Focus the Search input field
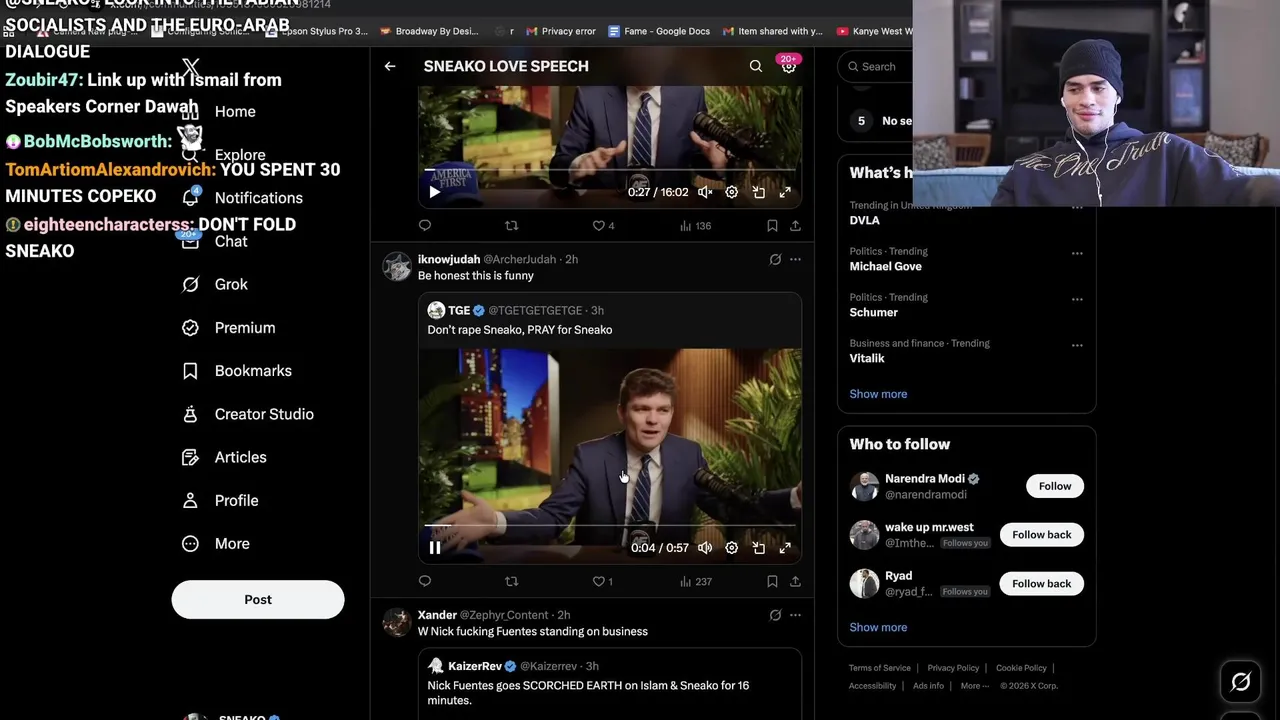Image resolution: width=1280 pixels, height=720 pixels. point(877,66)
